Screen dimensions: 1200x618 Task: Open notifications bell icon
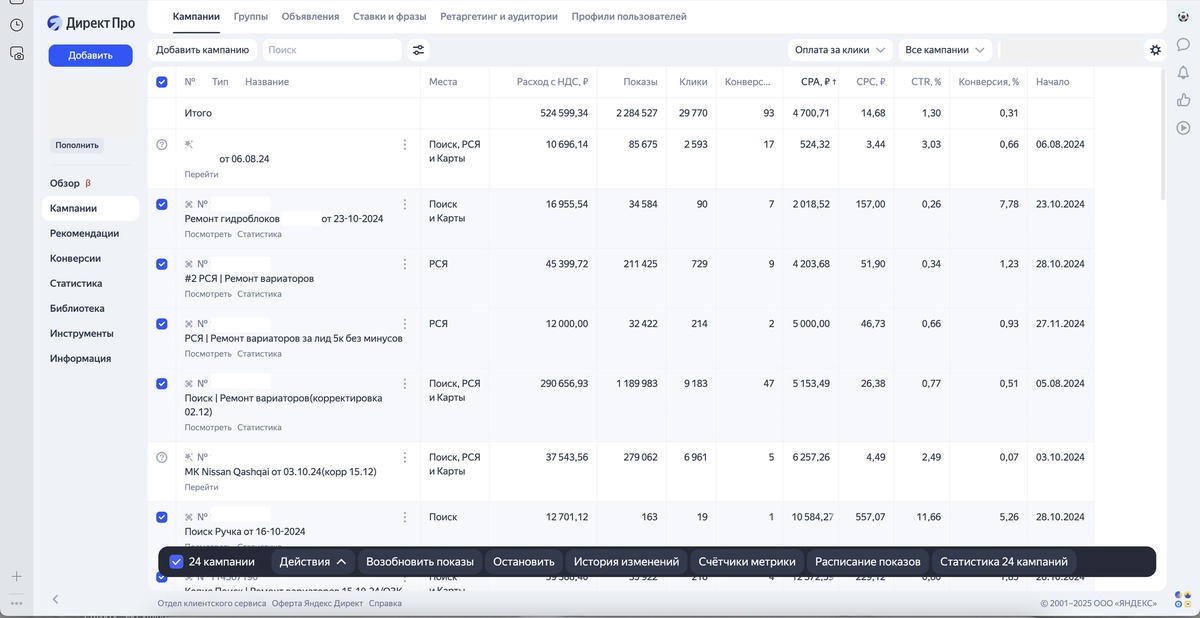coord(1184,72)
